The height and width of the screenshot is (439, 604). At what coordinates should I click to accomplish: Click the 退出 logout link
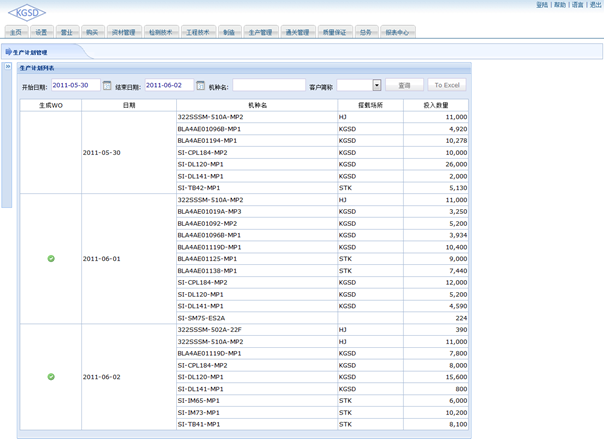click(596, 5)
